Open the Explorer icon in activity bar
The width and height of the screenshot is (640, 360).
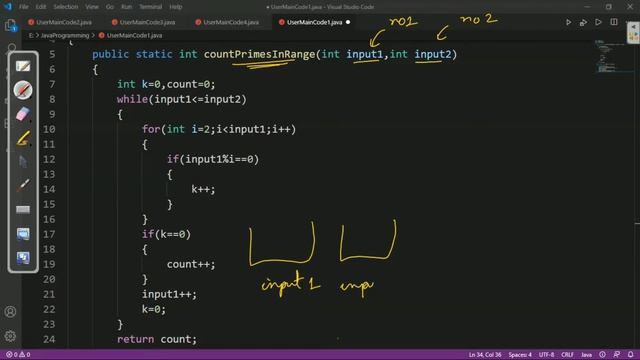11,26
